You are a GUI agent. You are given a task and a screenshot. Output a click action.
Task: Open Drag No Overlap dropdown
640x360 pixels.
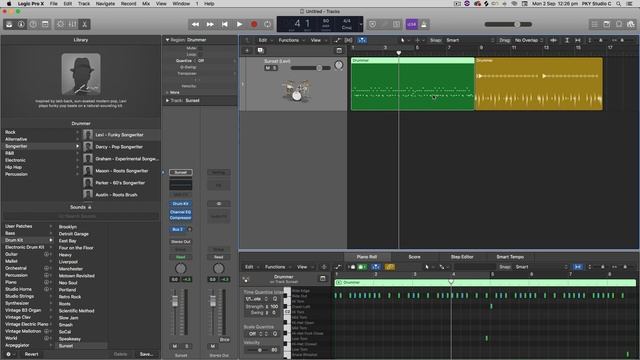[x=528, y=40]
